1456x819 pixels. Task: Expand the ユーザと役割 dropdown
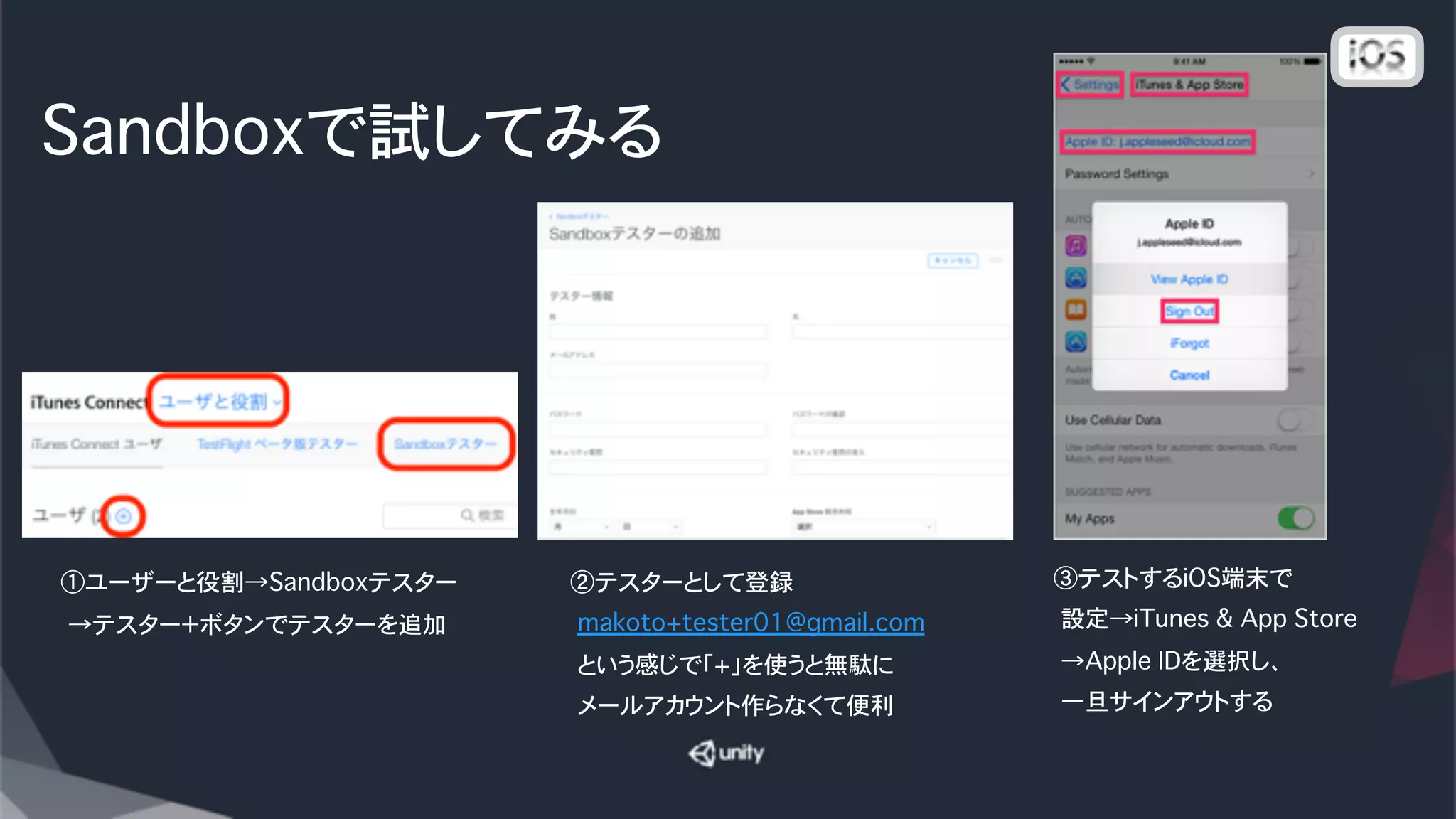(220, 402)
